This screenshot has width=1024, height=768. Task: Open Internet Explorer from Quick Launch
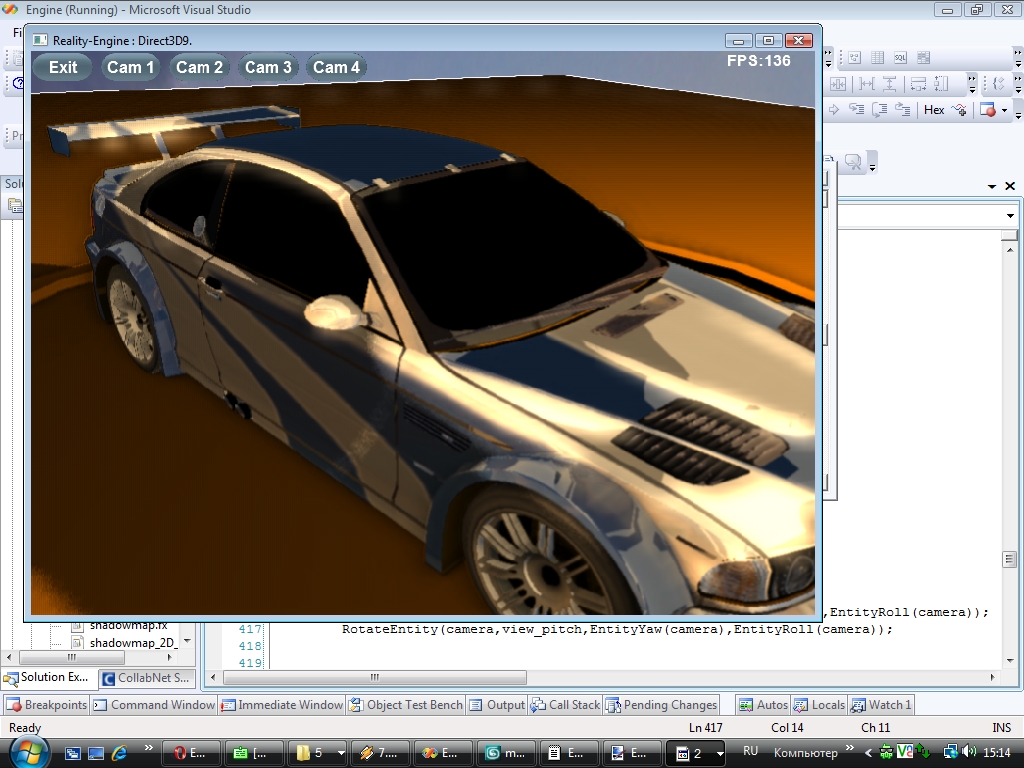pos(119,753)
